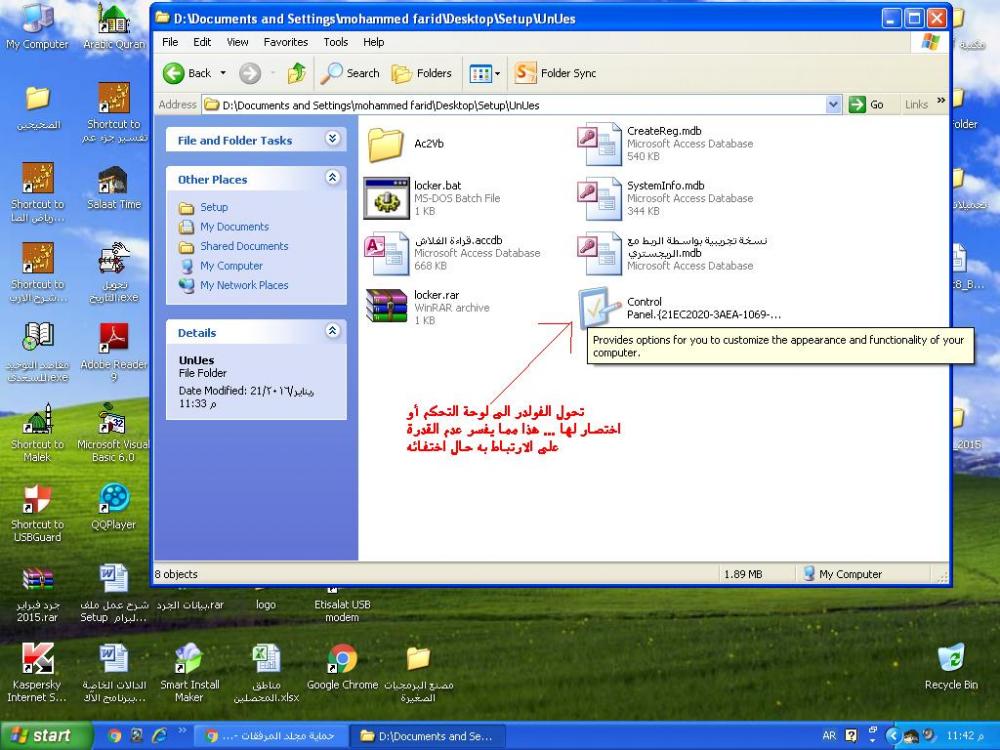The image size is (1000, 750).
Task: Open the View menu
Action: (x=237, y=42)
